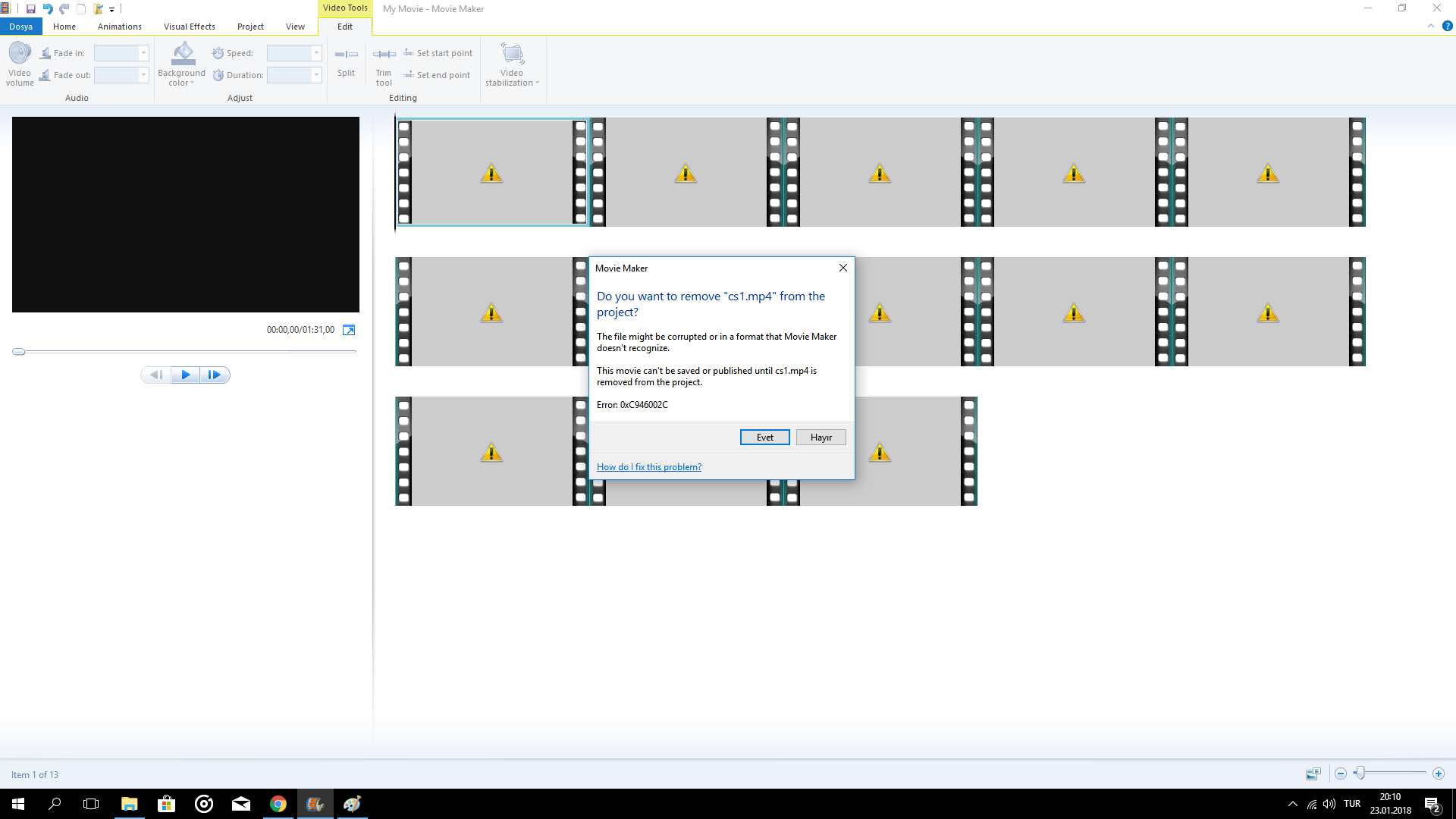This screenshot has width=1456, height=819.
Task: Click the Save project icon in quick access toolbar
Action: [31, 9]
